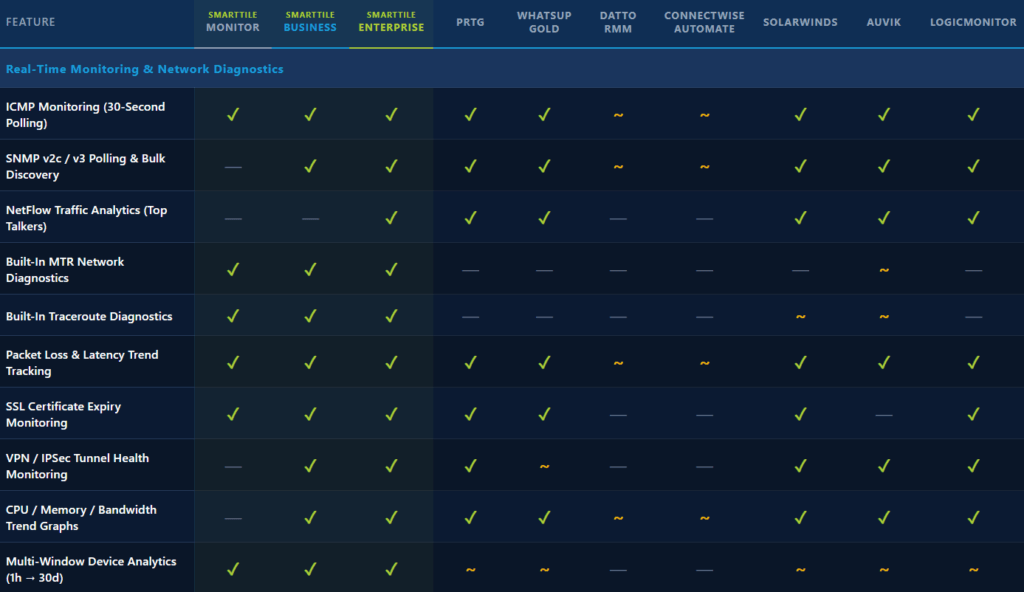Click the Built-In MTR Network Diagnostics label

click(65, 269)
